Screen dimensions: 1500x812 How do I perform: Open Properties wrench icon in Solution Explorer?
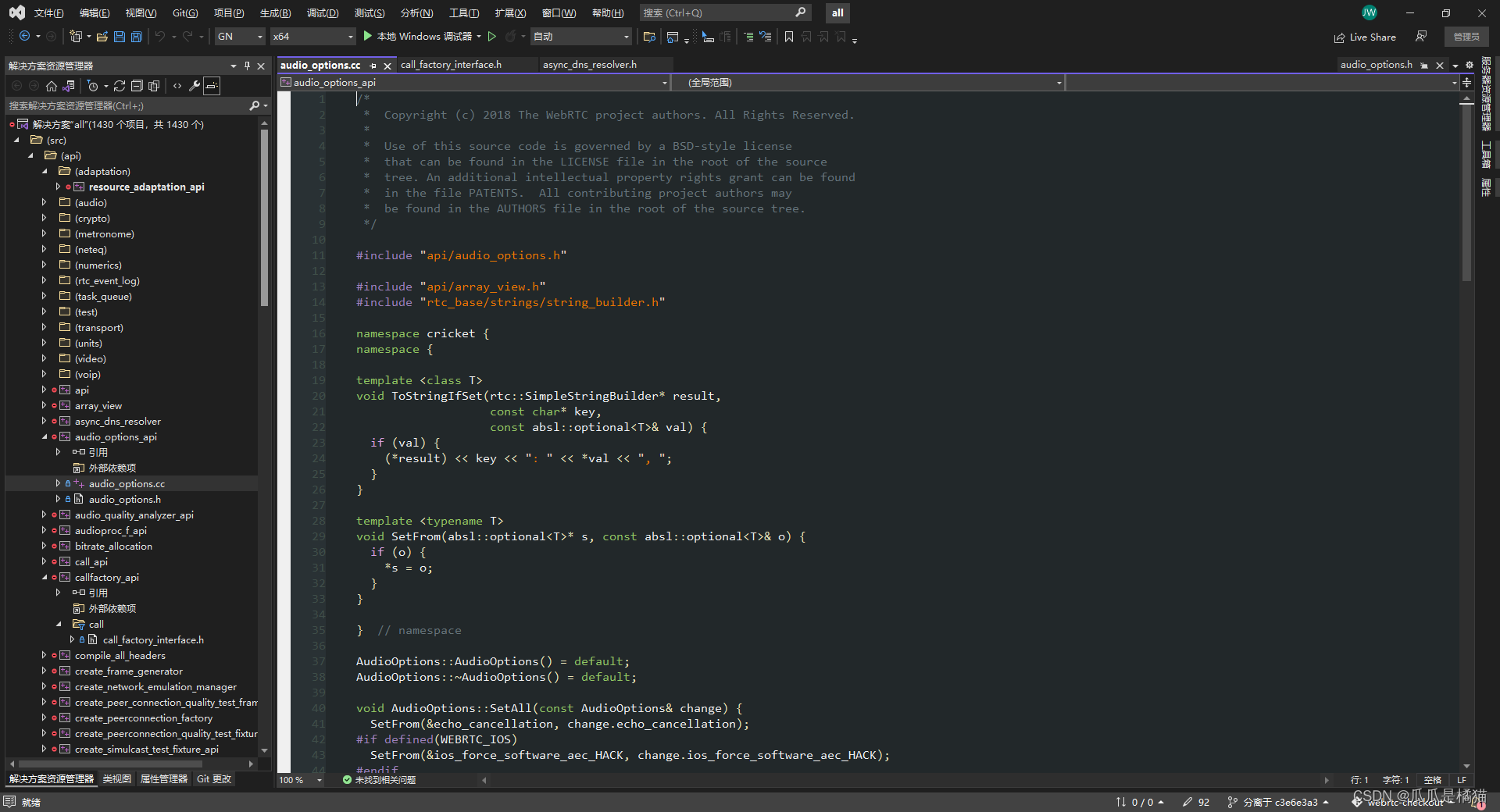point(195,86)
